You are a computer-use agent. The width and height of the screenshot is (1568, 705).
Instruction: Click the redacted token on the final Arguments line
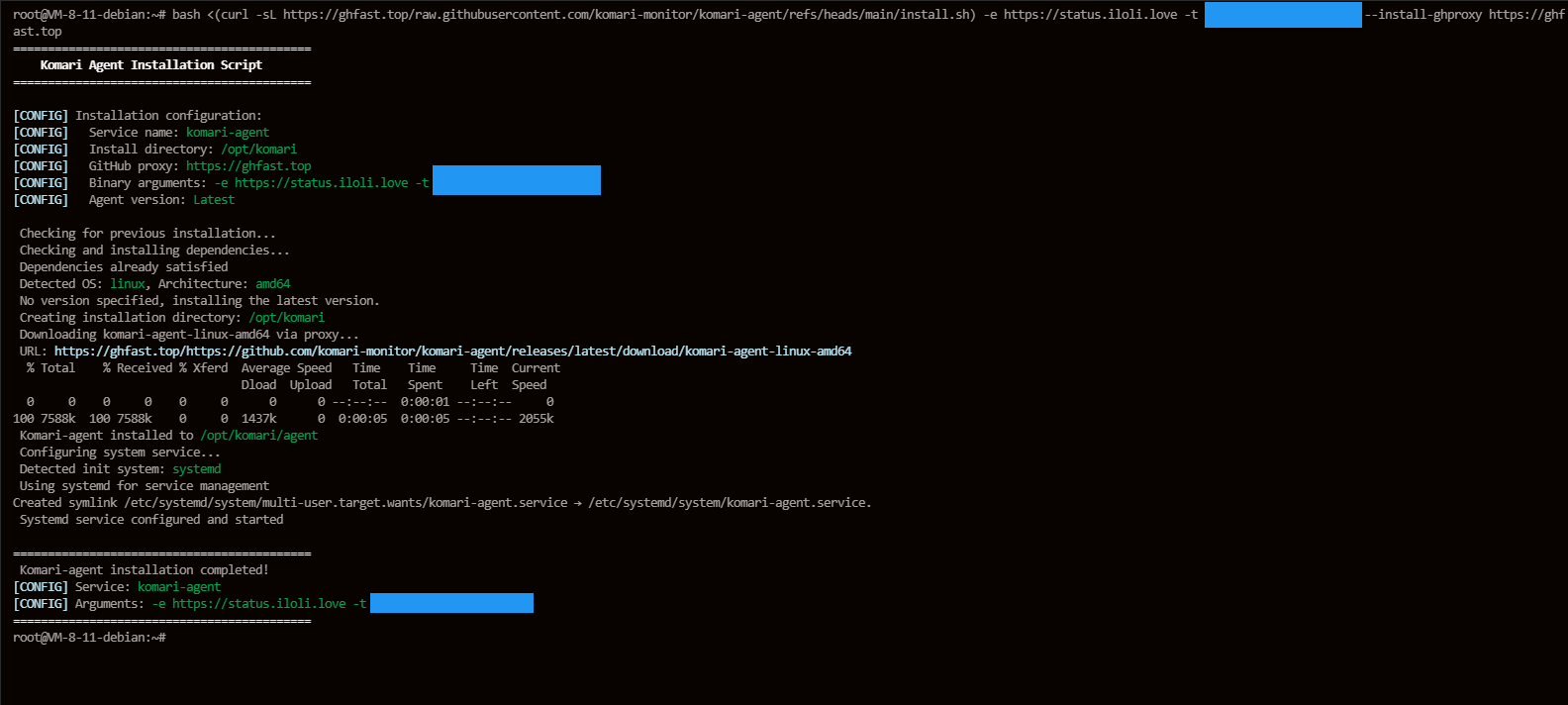click(x=451, y=604)
